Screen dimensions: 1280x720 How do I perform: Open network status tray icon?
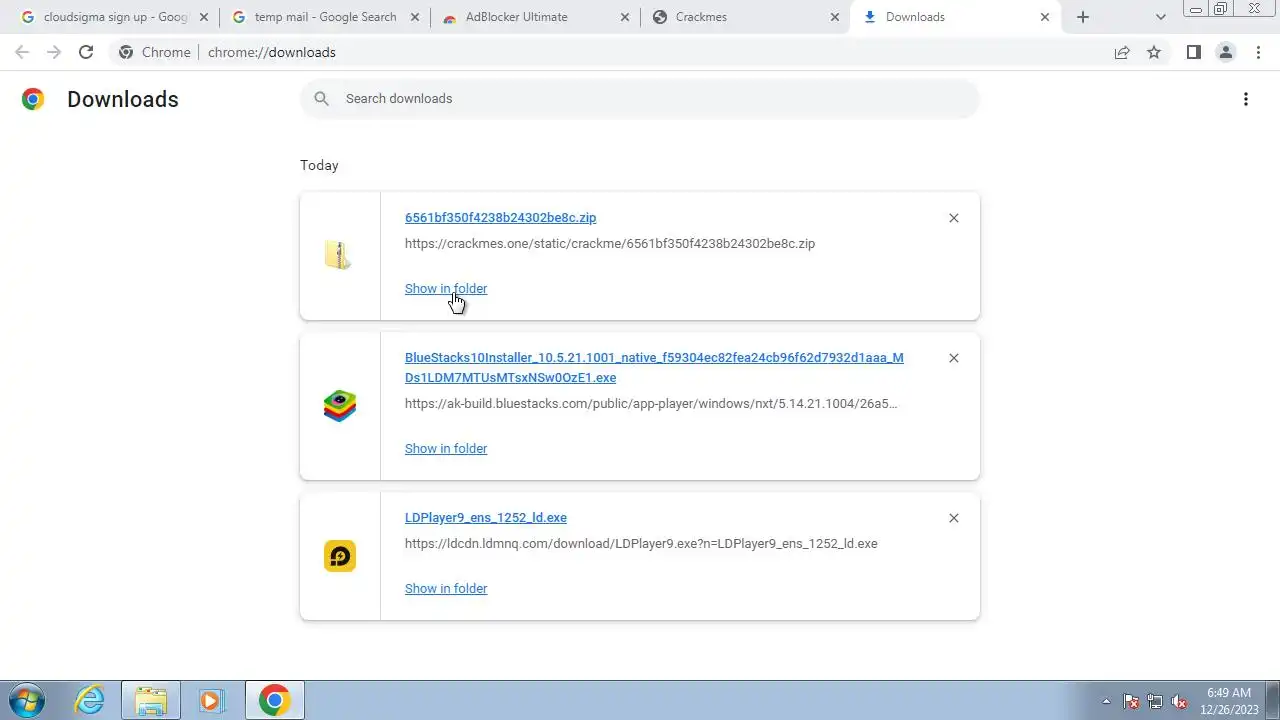click(1155, 701)
